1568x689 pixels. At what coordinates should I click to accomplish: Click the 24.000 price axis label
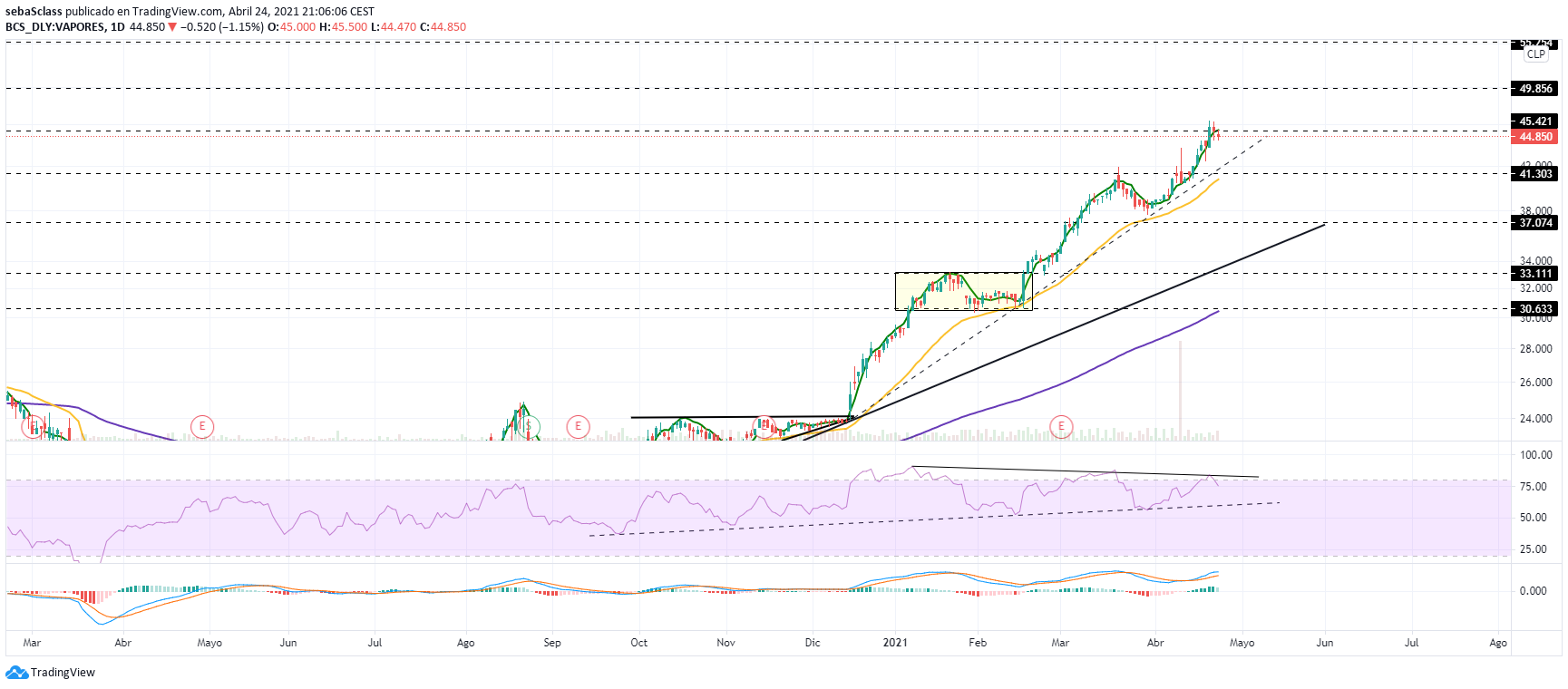(x=1535, y=419)
